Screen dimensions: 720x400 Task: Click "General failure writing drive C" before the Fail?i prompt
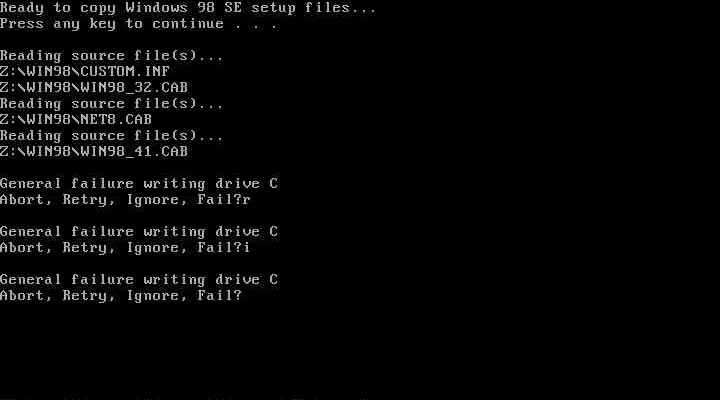[x=139, y=232]
